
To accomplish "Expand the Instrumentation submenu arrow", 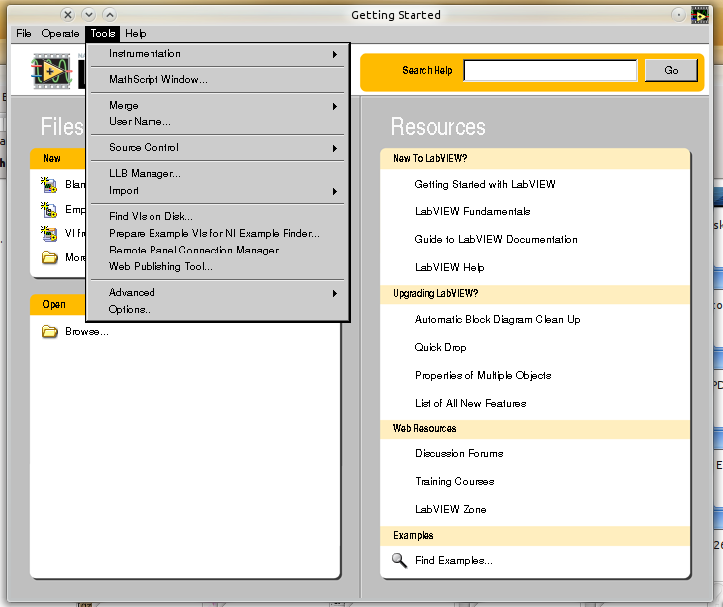I will [x=335, y=54].
